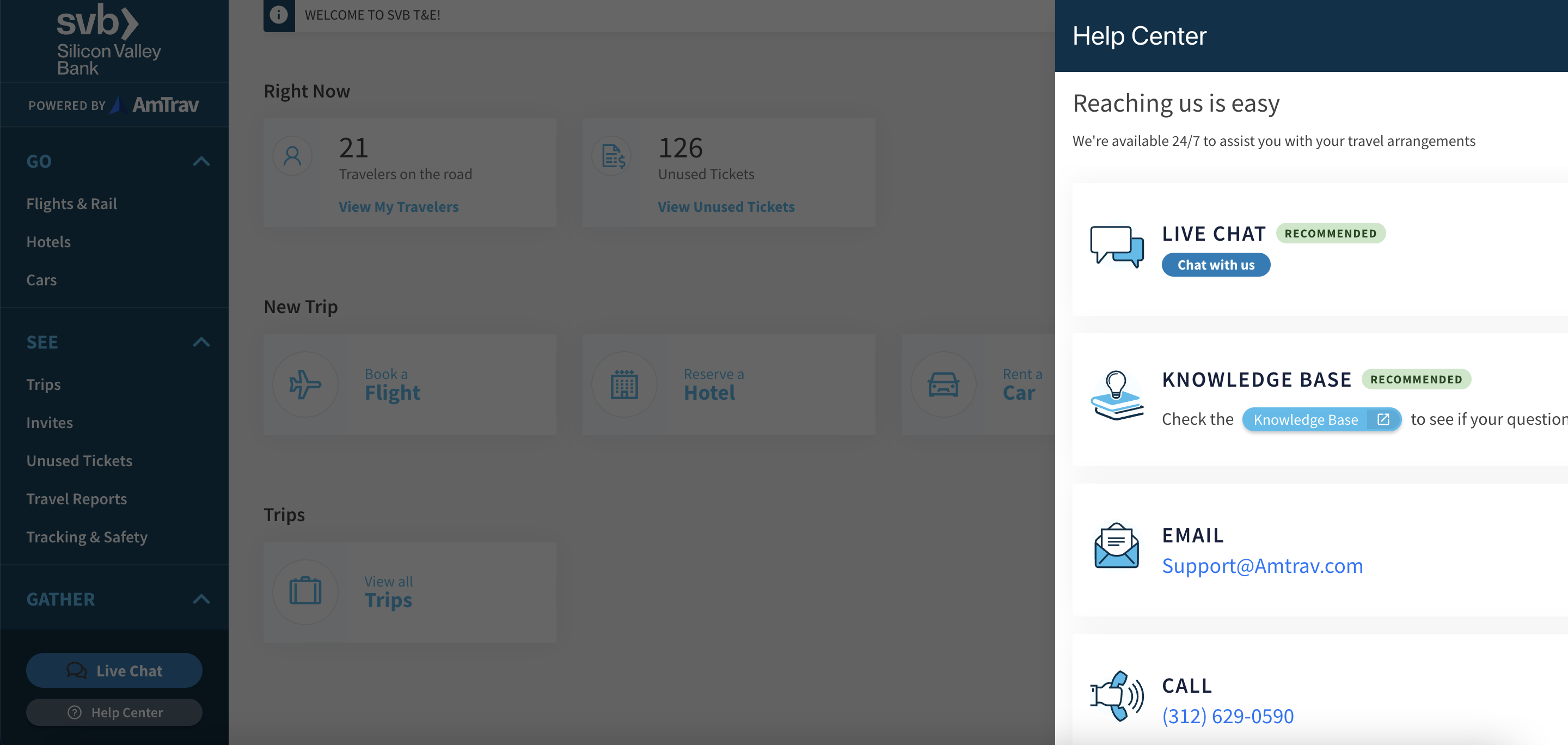Image resolution: width=1568 pixels, height=745 pixels.
Task: Collapse the GATHER section in sidebar
Action: (201, 598)
